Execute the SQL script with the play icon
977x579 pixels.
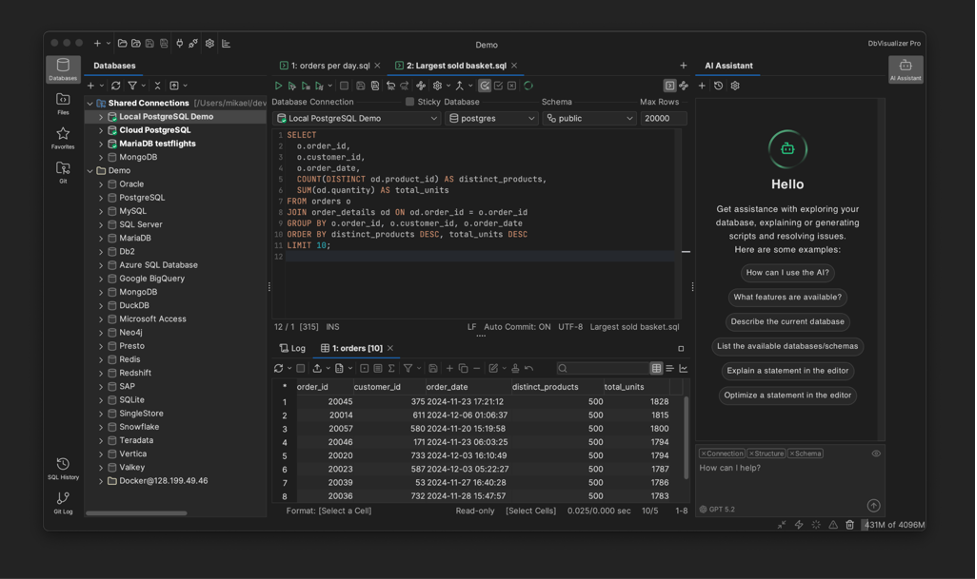279,85
